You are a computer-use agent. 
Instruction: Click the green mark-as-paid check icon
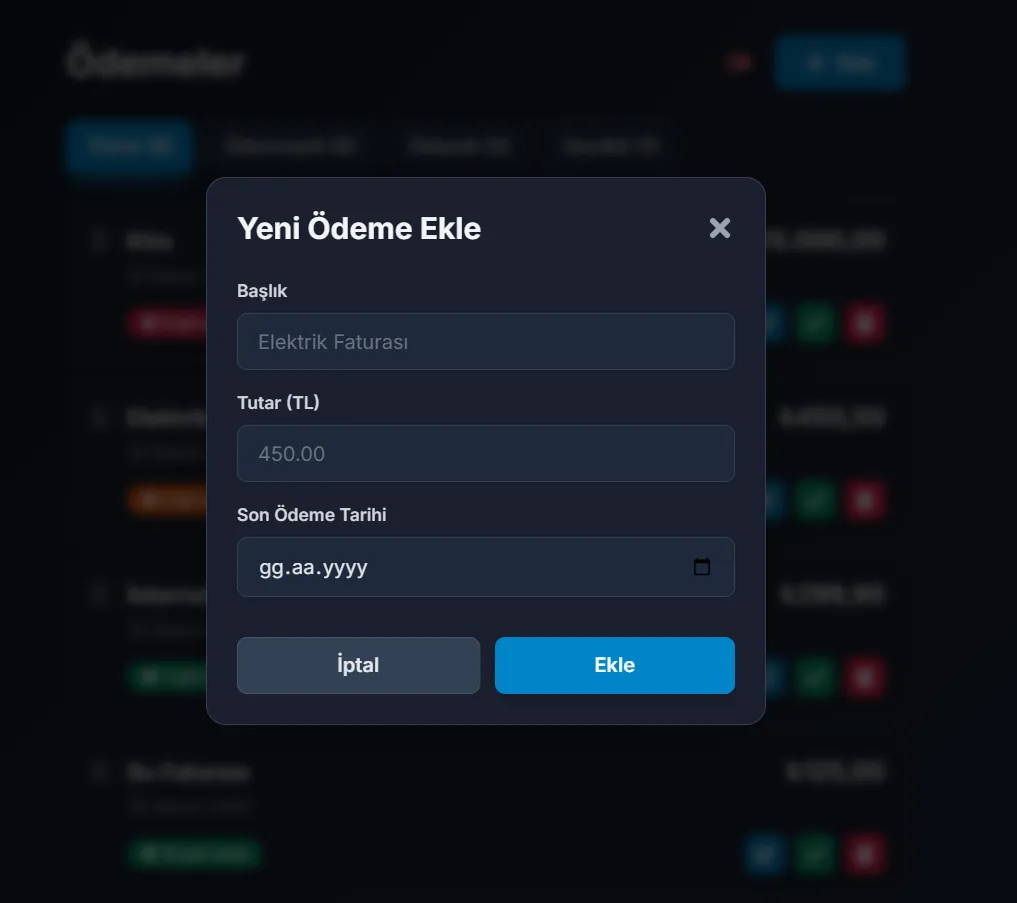814,323
